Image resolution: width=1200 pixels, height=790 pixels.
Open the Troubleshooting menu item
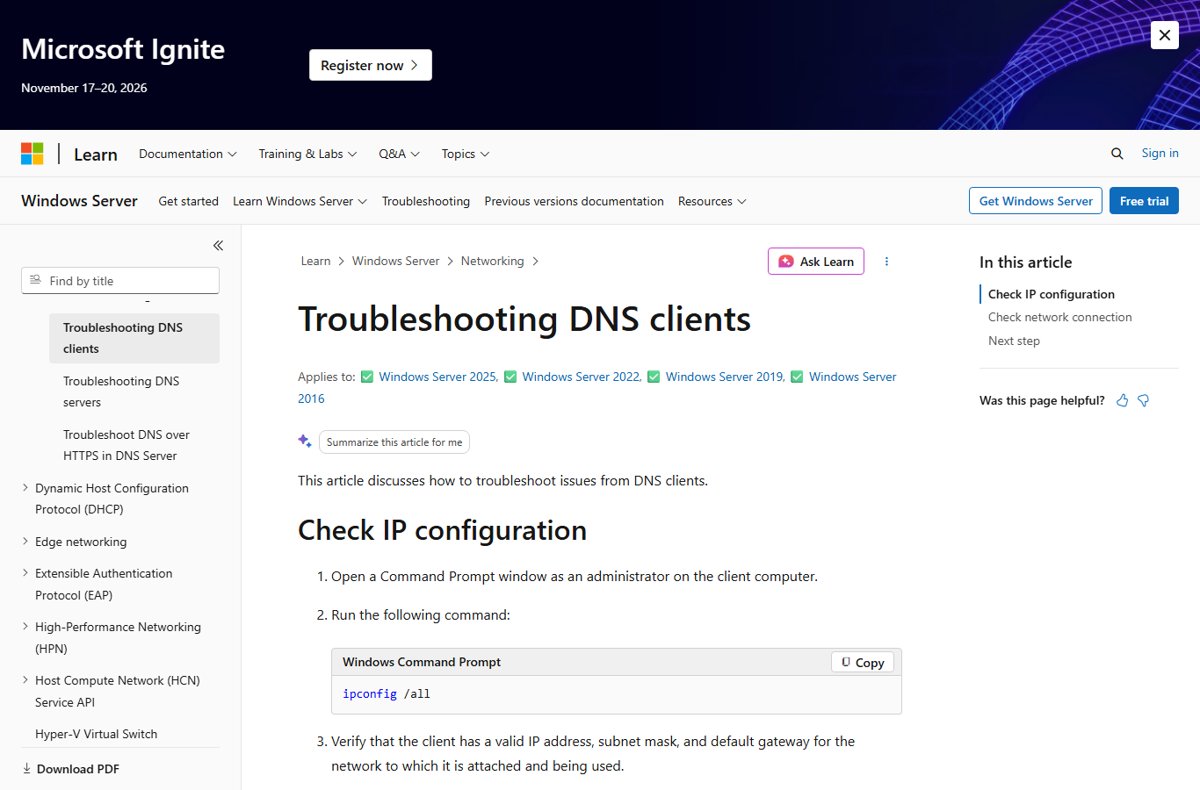tap(426, 201)
